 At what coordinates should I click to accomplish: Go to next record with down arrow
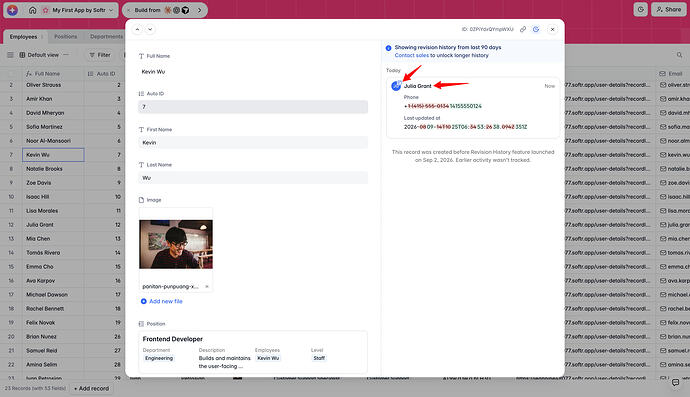[150, 29]
